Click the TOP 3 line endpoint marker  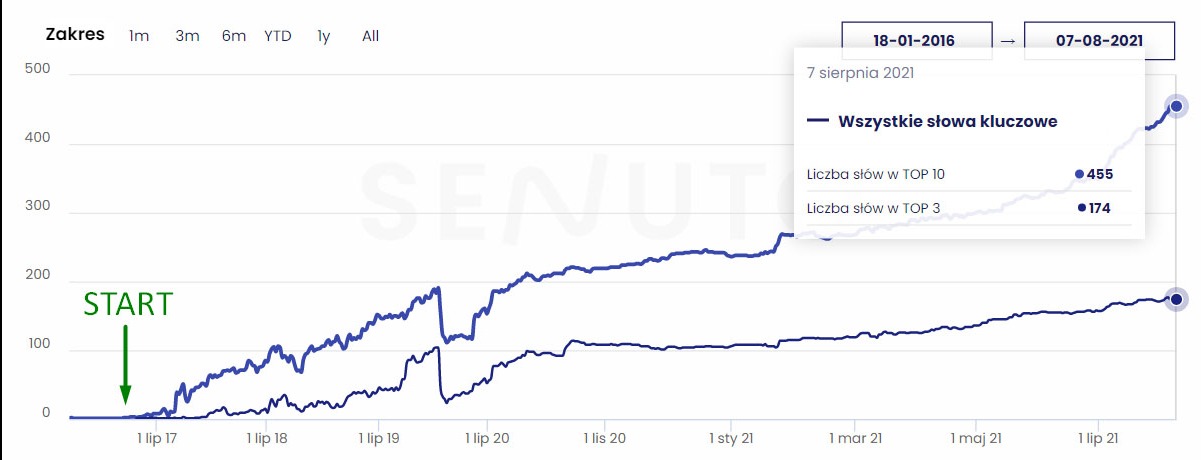pyautogui.click(x=1176, y=299)
